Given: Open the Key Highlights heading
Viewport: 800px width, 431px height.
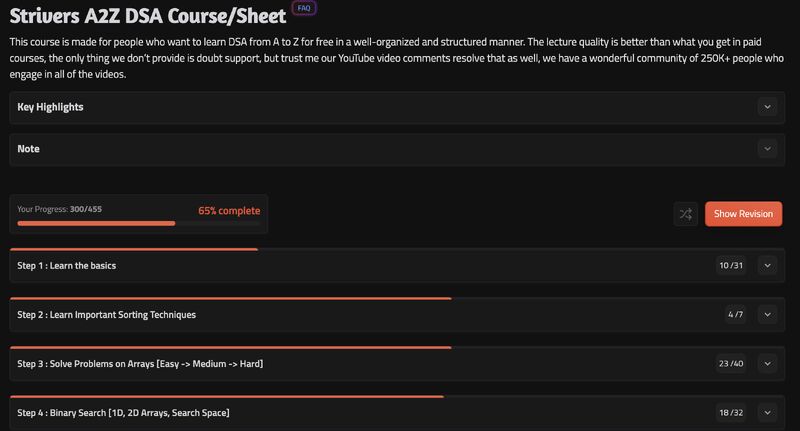Looking at the screenshot, I should (50, 107).
